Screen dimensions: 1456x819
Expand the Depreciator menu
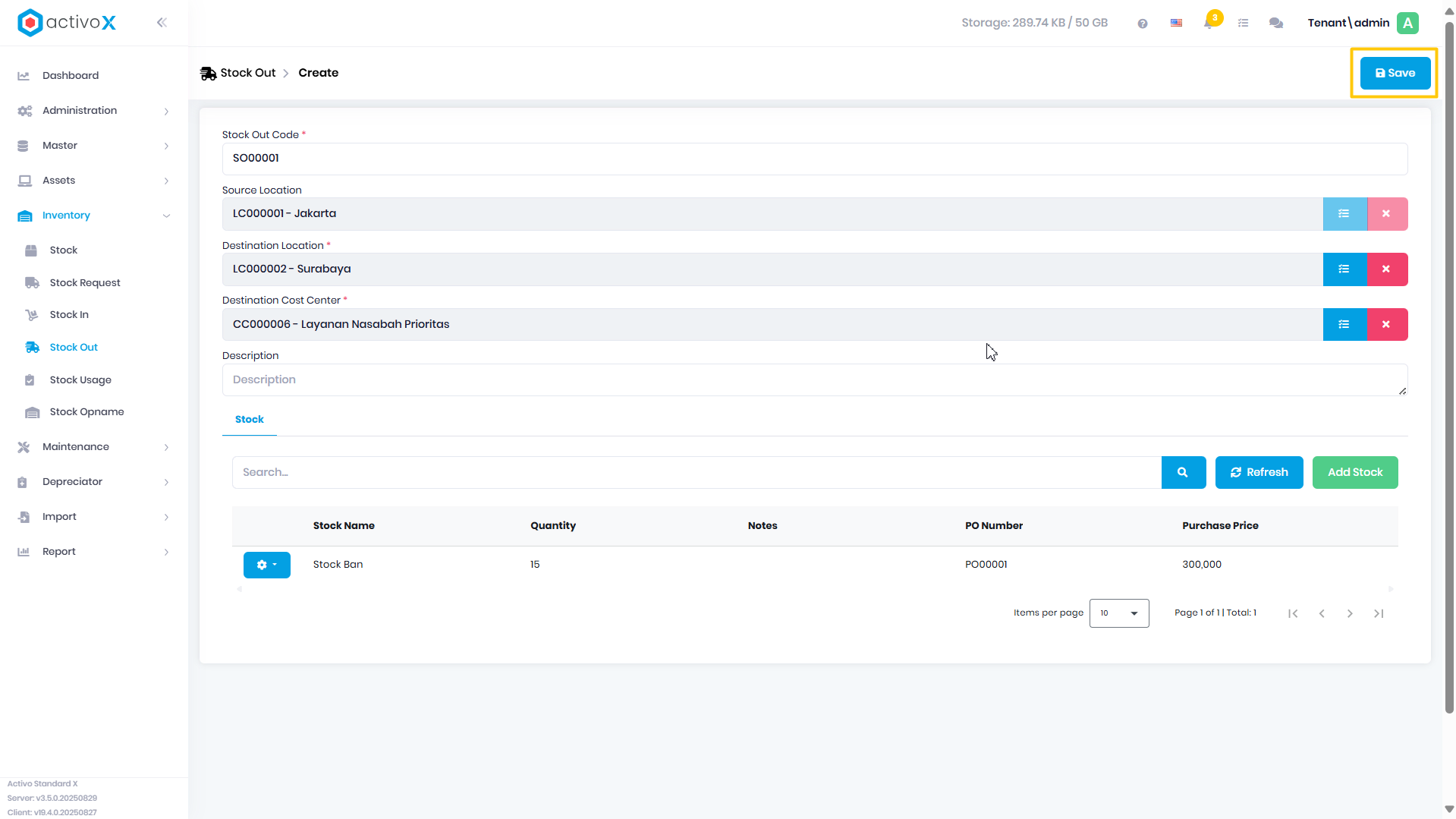(x=93, y=482)
